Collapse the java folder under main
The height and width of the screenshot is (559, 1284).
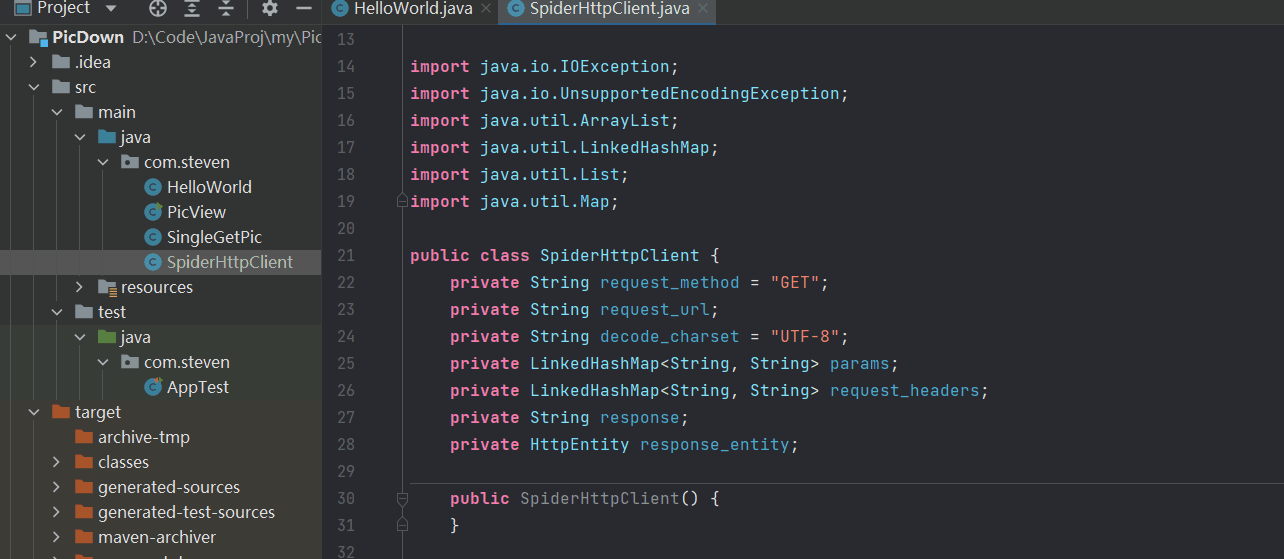click(80, 137)
